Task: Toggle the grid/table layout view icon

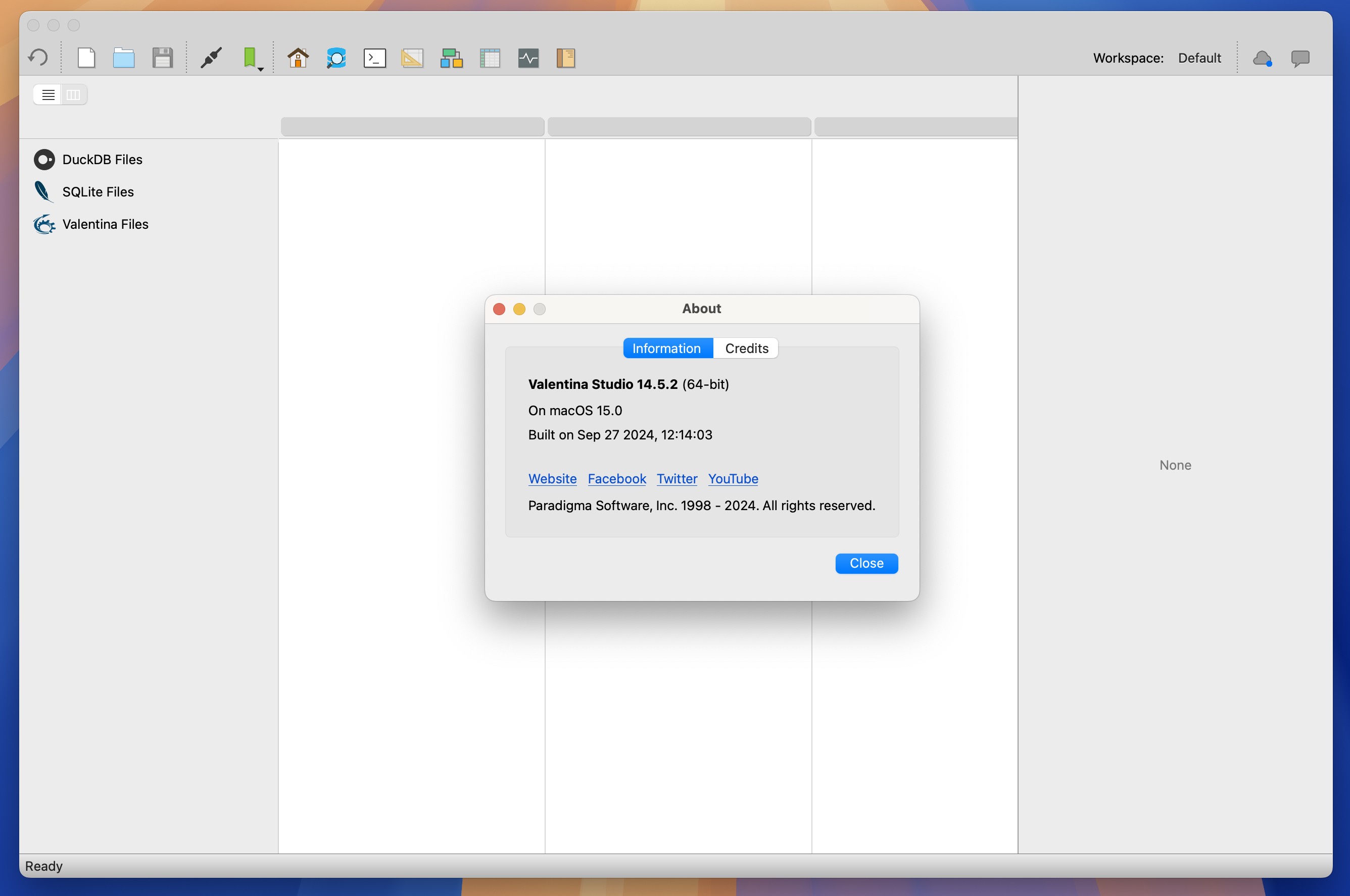Action: [x=74, y=94]
